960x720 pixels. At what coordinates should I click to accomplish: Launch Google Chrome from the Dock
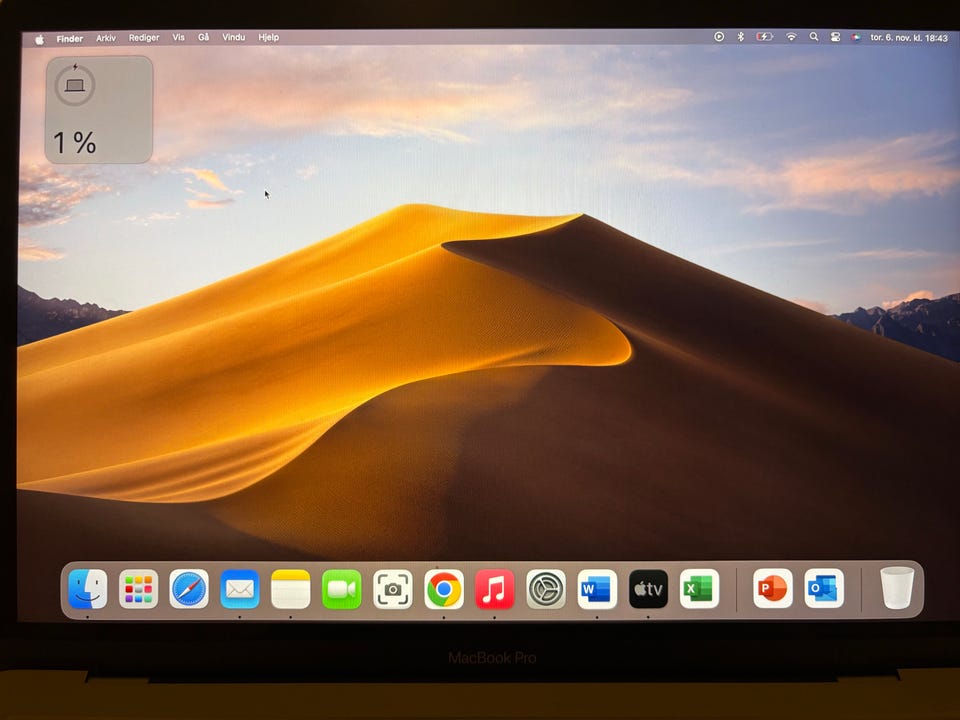[x=444, y=589]
